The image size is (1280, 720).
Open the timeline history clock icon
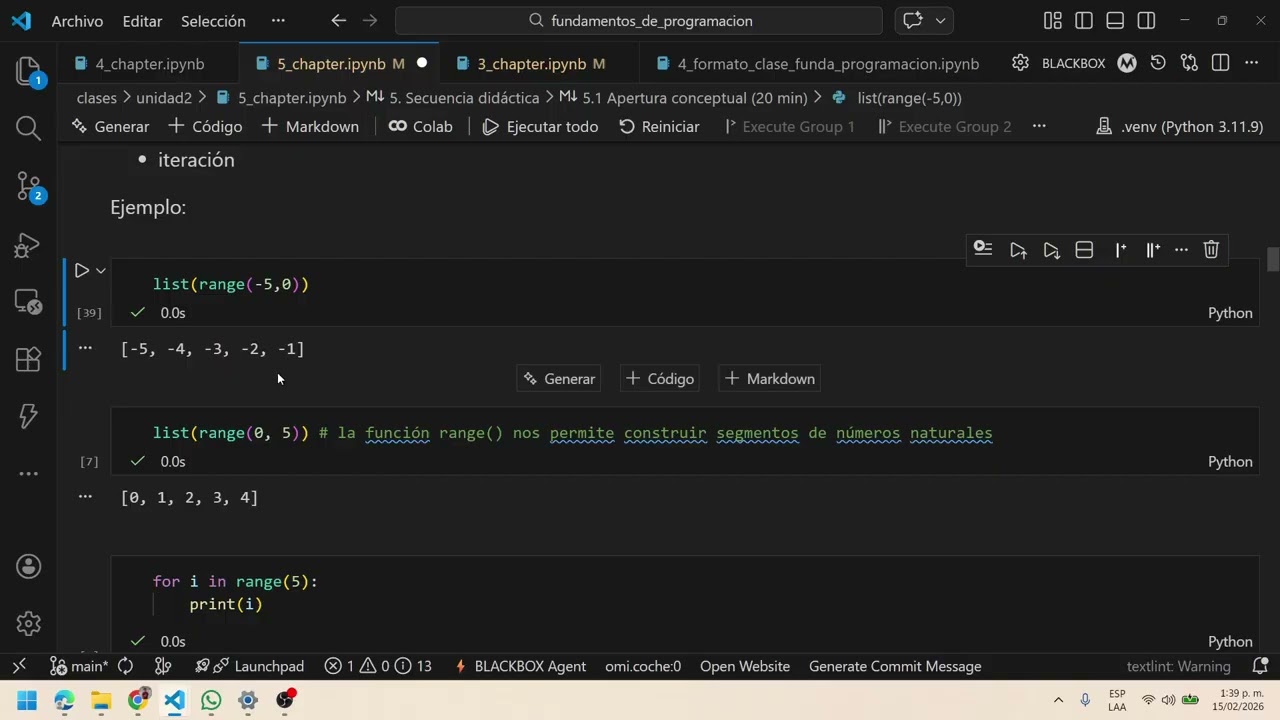coord(1158,63)
